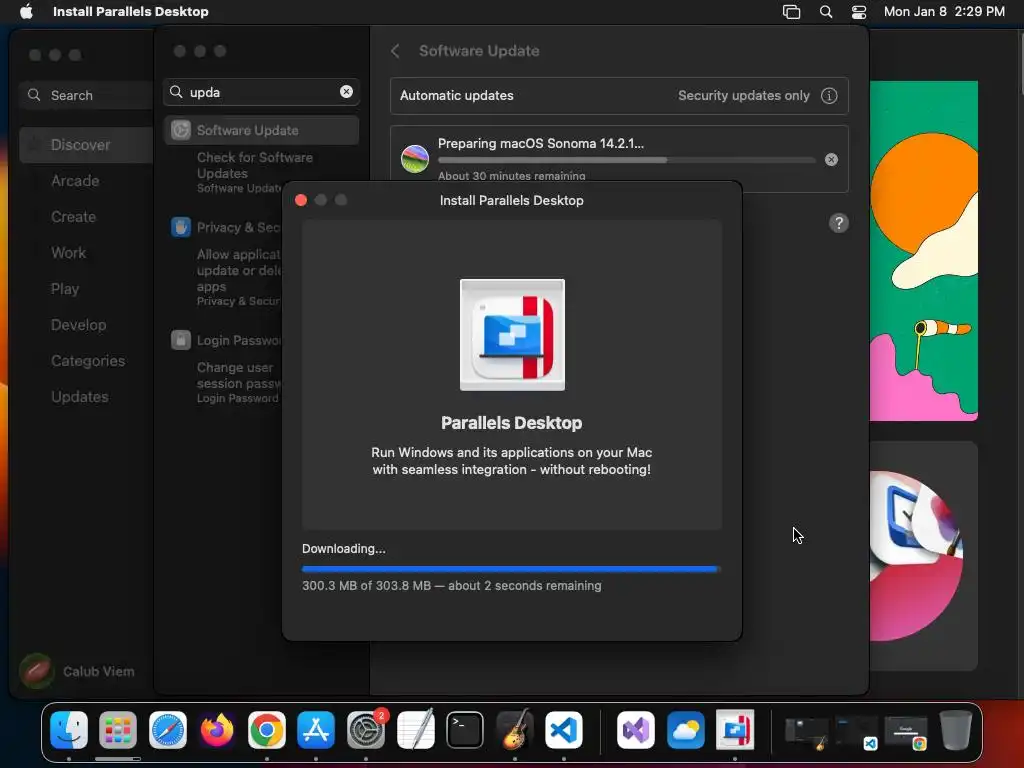Click the macOS Sonoma update icon

(x=415, y=159)
